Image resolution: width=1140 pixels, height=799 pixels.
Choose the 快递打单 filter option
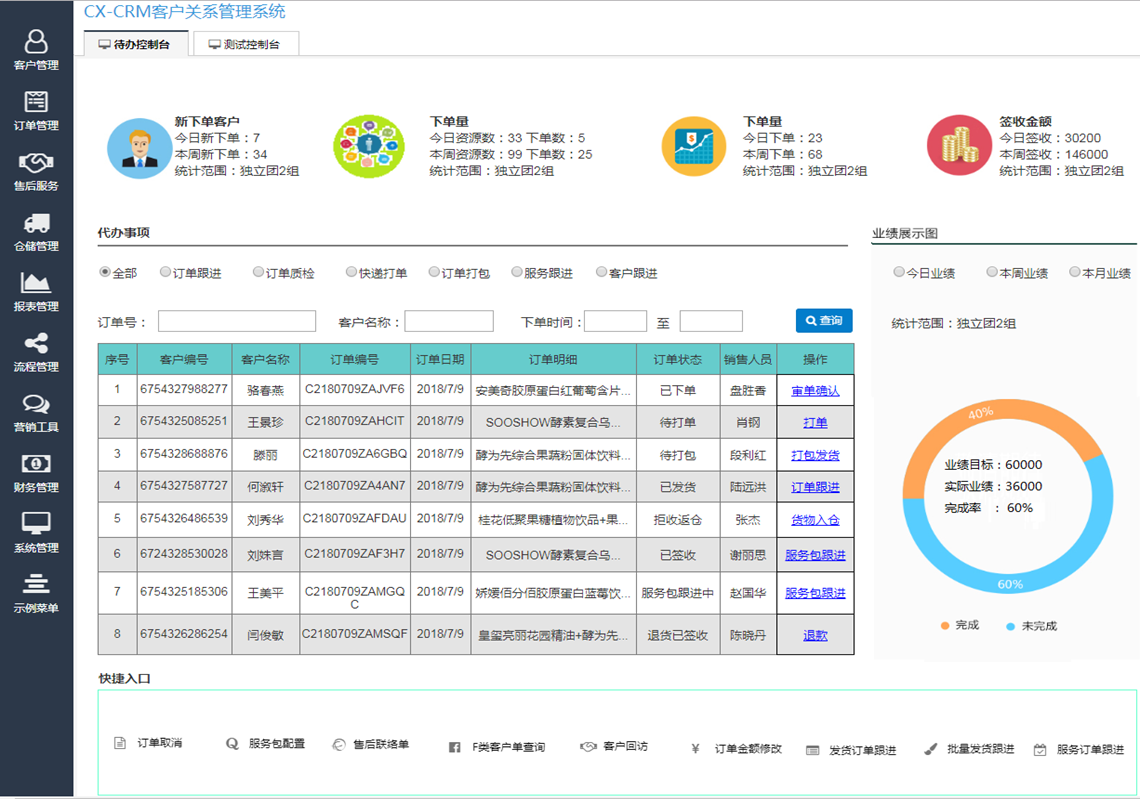[x=352, y=271]
